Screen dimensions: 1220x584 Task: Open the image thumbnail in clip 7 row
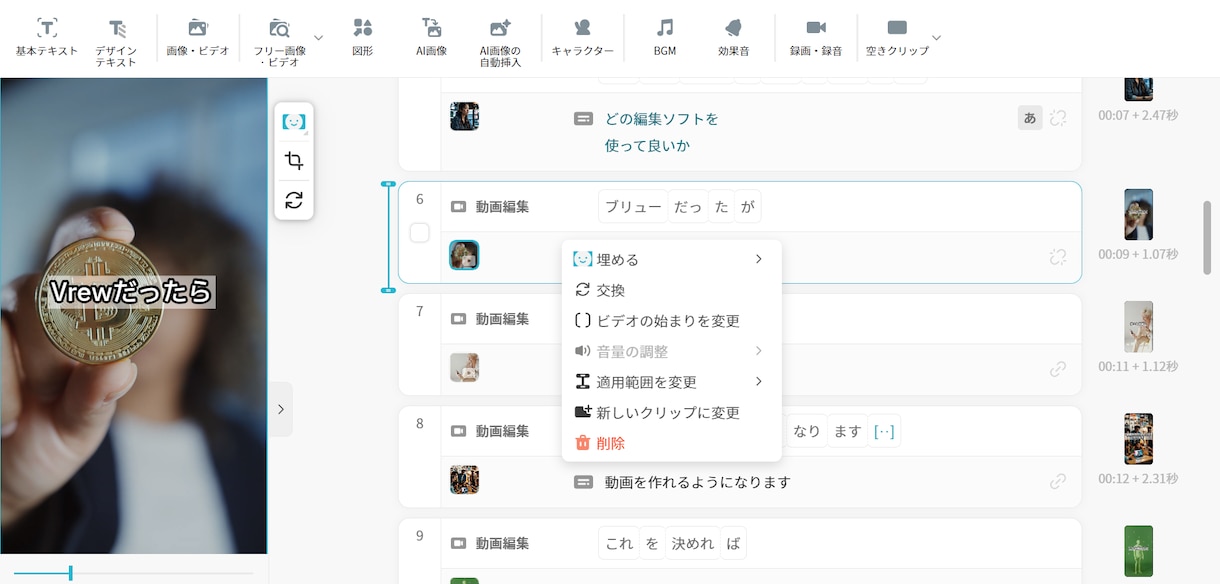464,367
